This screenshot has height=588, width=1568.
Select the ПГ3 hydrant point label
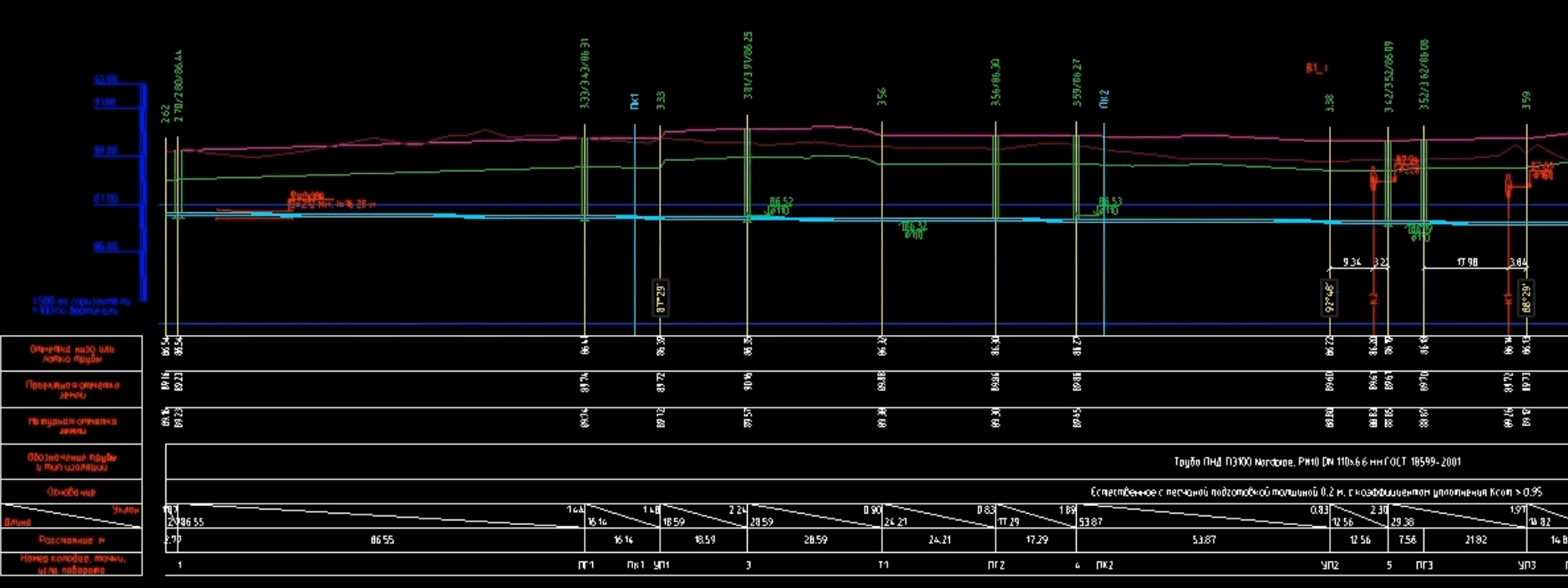(1424, 565)
